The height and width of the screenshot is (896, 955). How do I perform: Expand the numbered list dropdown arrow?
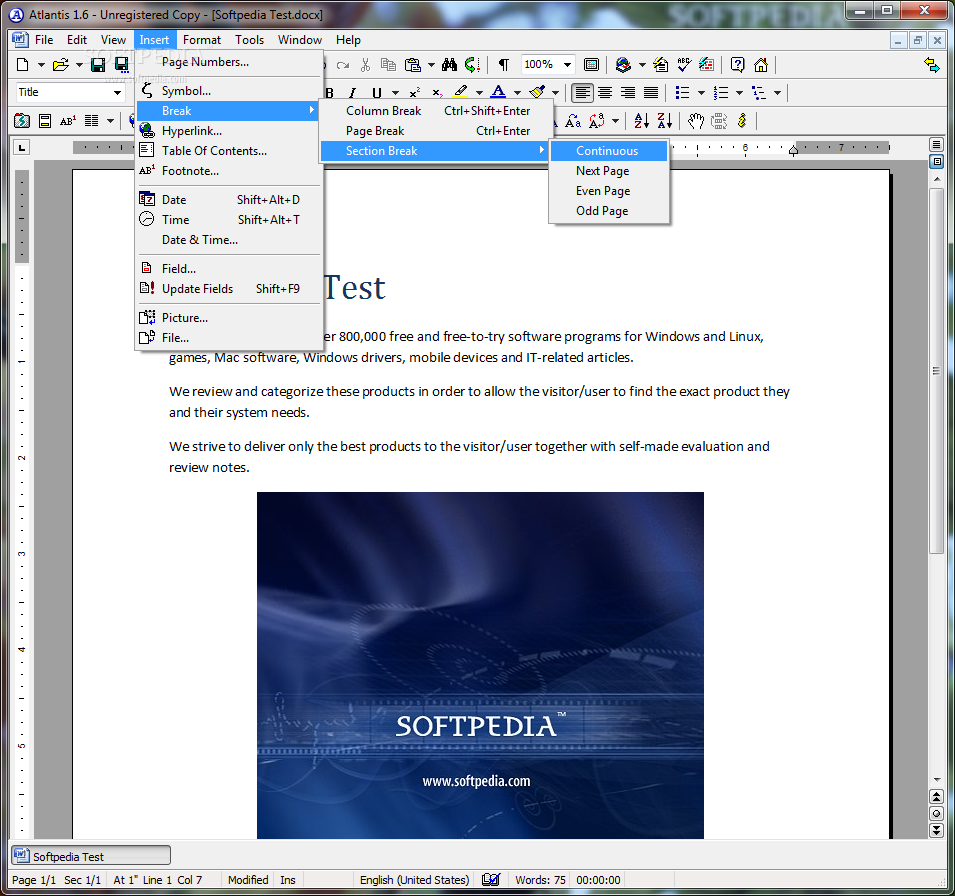coord(739,93)
